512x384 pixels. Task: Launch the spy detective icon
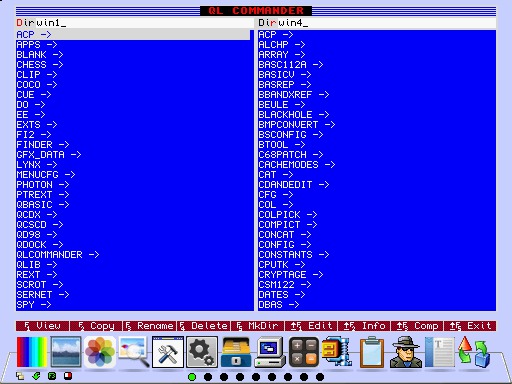405,352
